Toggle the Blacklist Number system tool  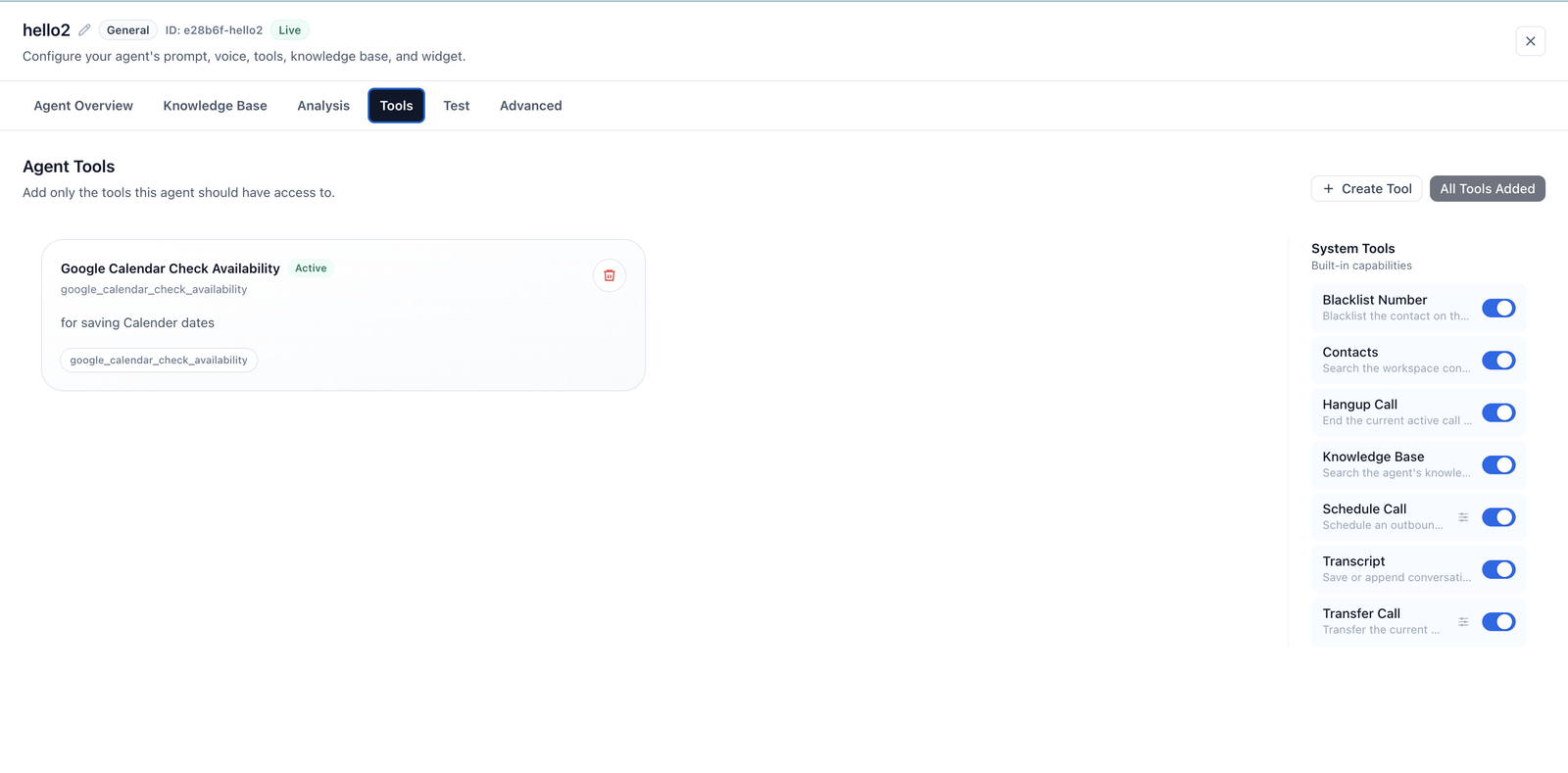coord(1498,309)
